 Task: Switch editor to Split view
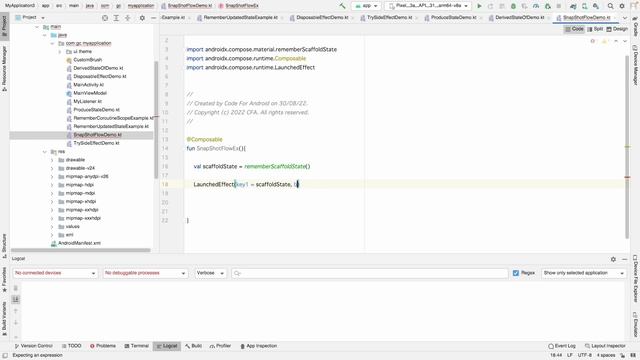tap(595, 29)
